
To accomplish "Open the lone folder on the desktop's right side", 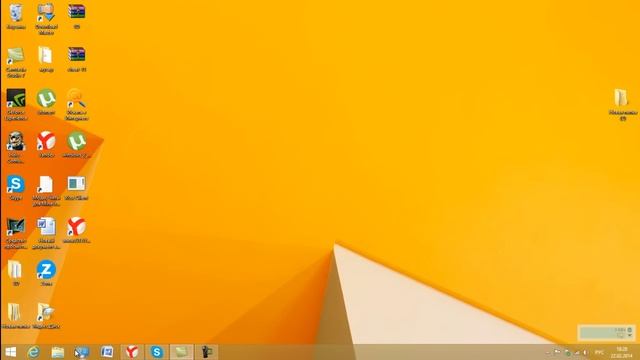I will coord(622,104).
